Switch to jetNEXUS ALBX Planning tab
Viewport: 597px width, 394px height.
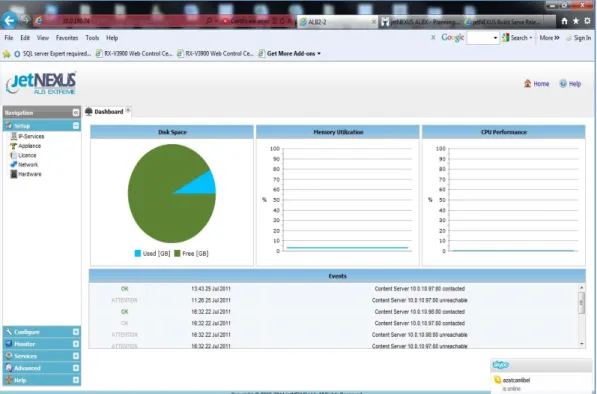[420, 22]
